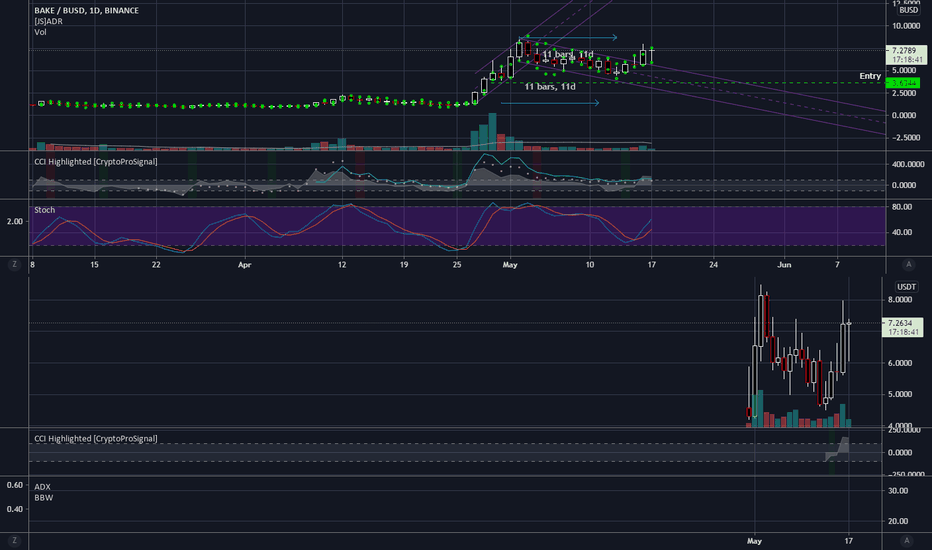Click -2.5000 on upper price scale
Screen dimensions: 932x550
(x=905, y=138)
